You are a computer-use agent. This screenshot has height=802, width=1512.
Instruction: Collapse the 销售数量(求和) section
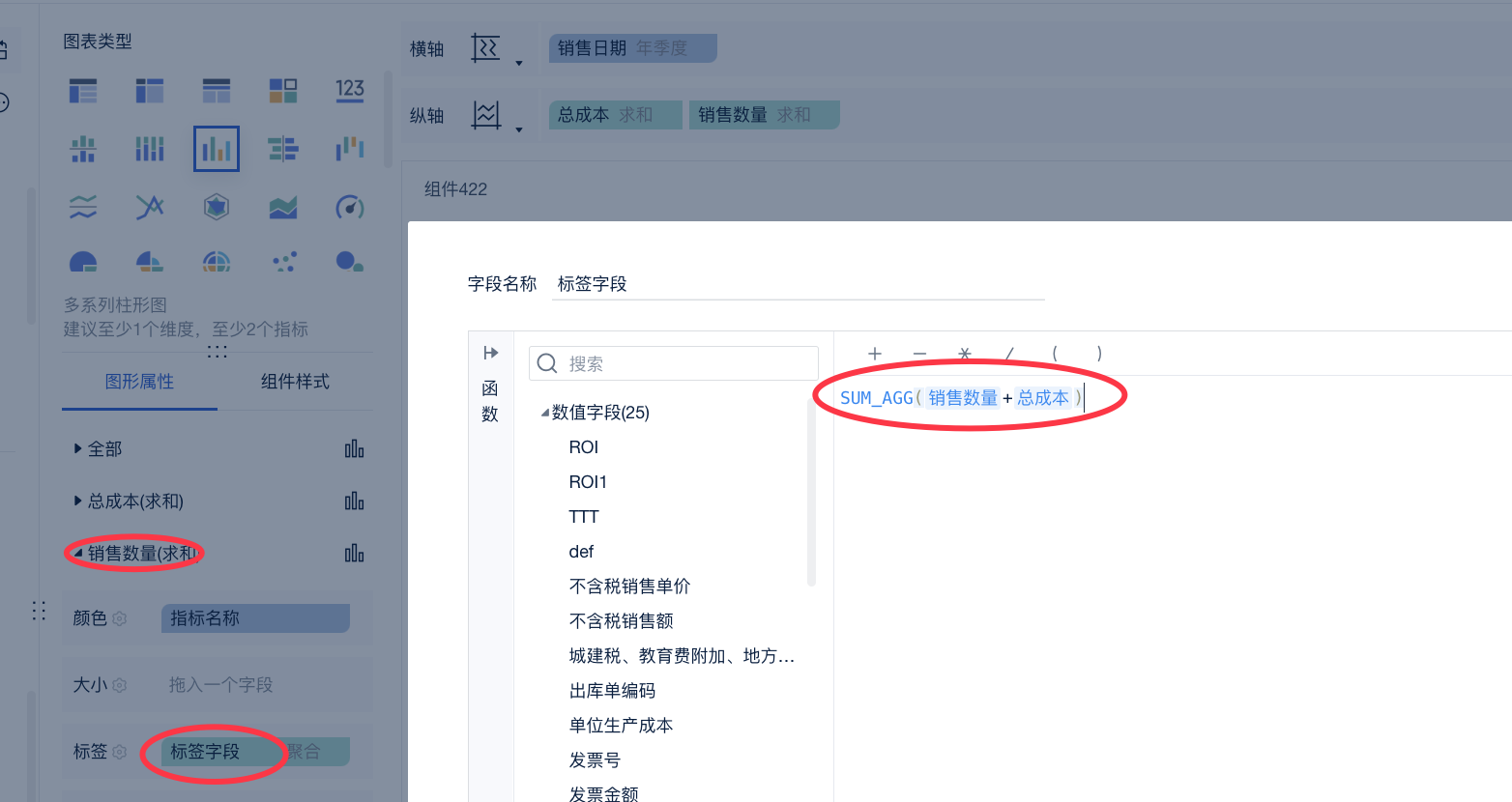click(77, 554)
